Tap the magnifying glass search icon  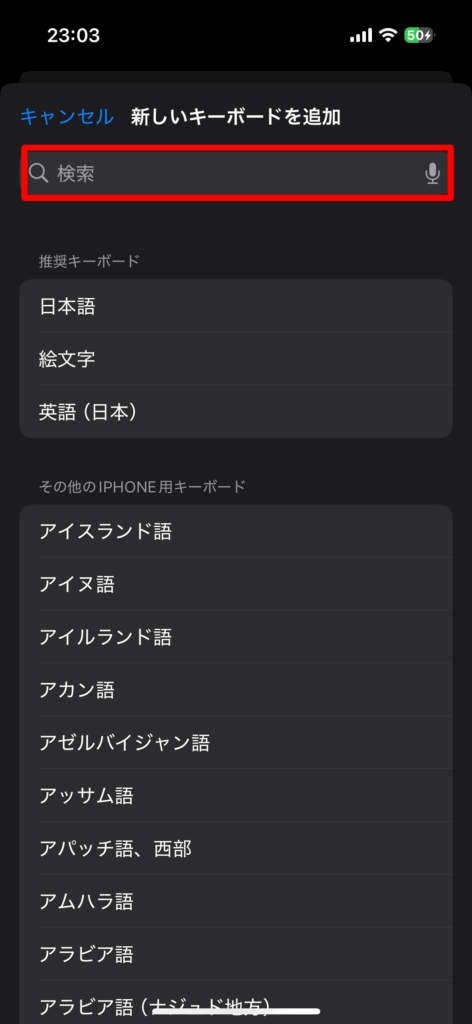[x=39, y=173]
